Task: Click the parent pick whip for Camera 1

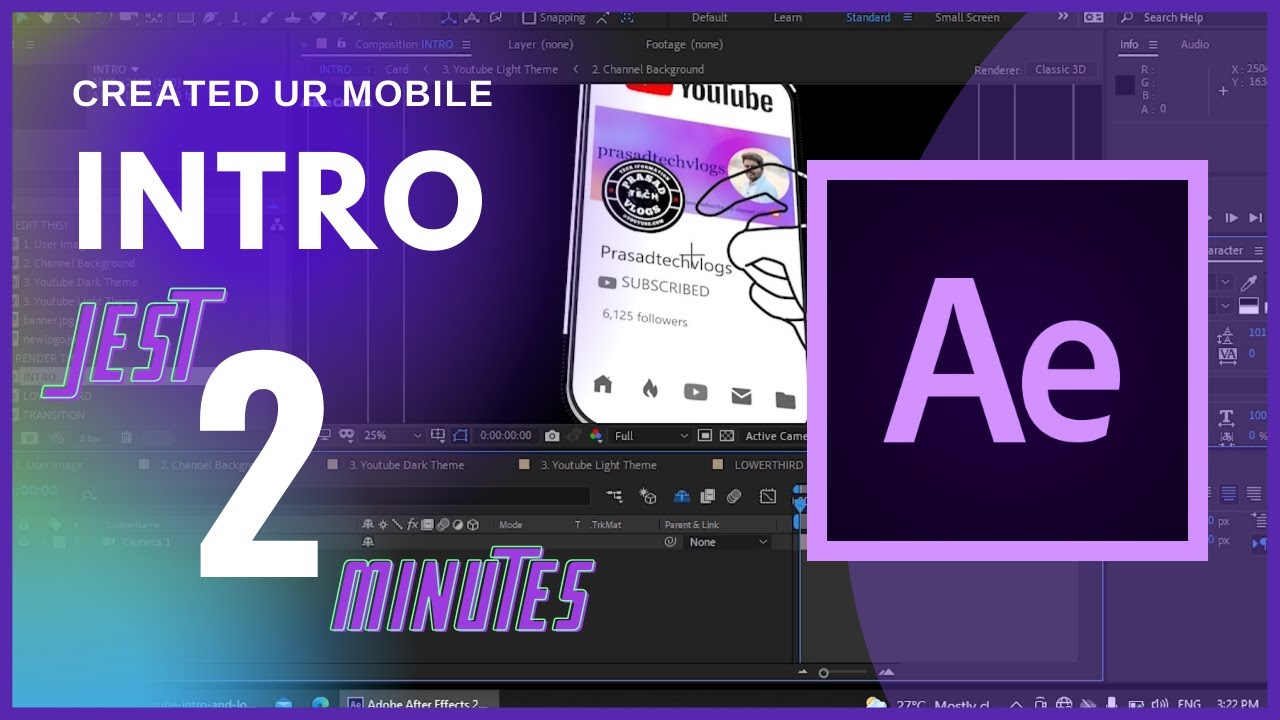Action: (670, 542)
